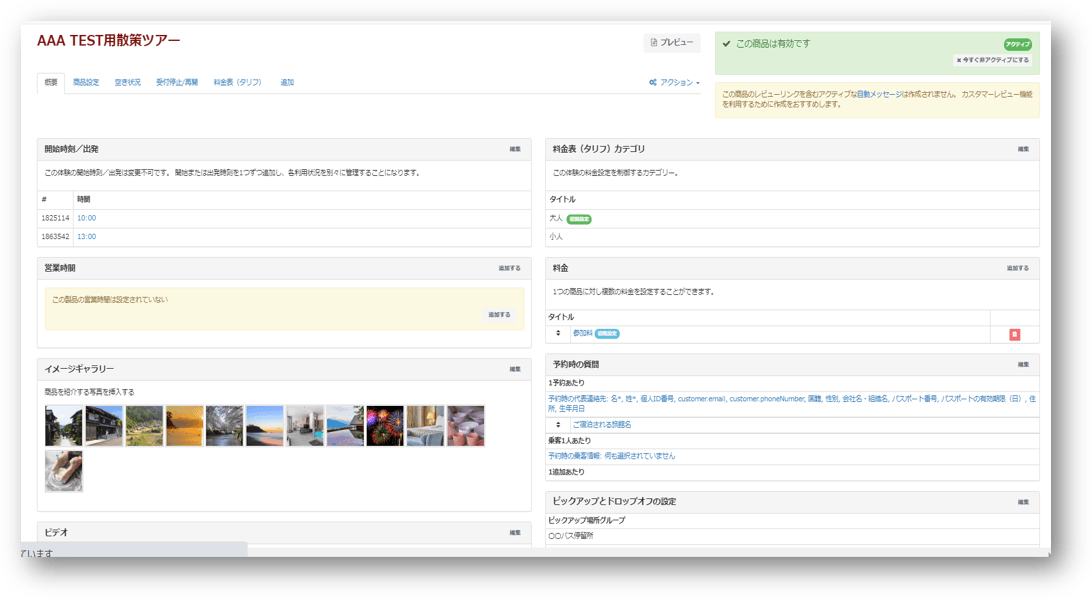Click the gear icon next to アクション
This screenshot has height=598, width=1092.
click(653, 82)
